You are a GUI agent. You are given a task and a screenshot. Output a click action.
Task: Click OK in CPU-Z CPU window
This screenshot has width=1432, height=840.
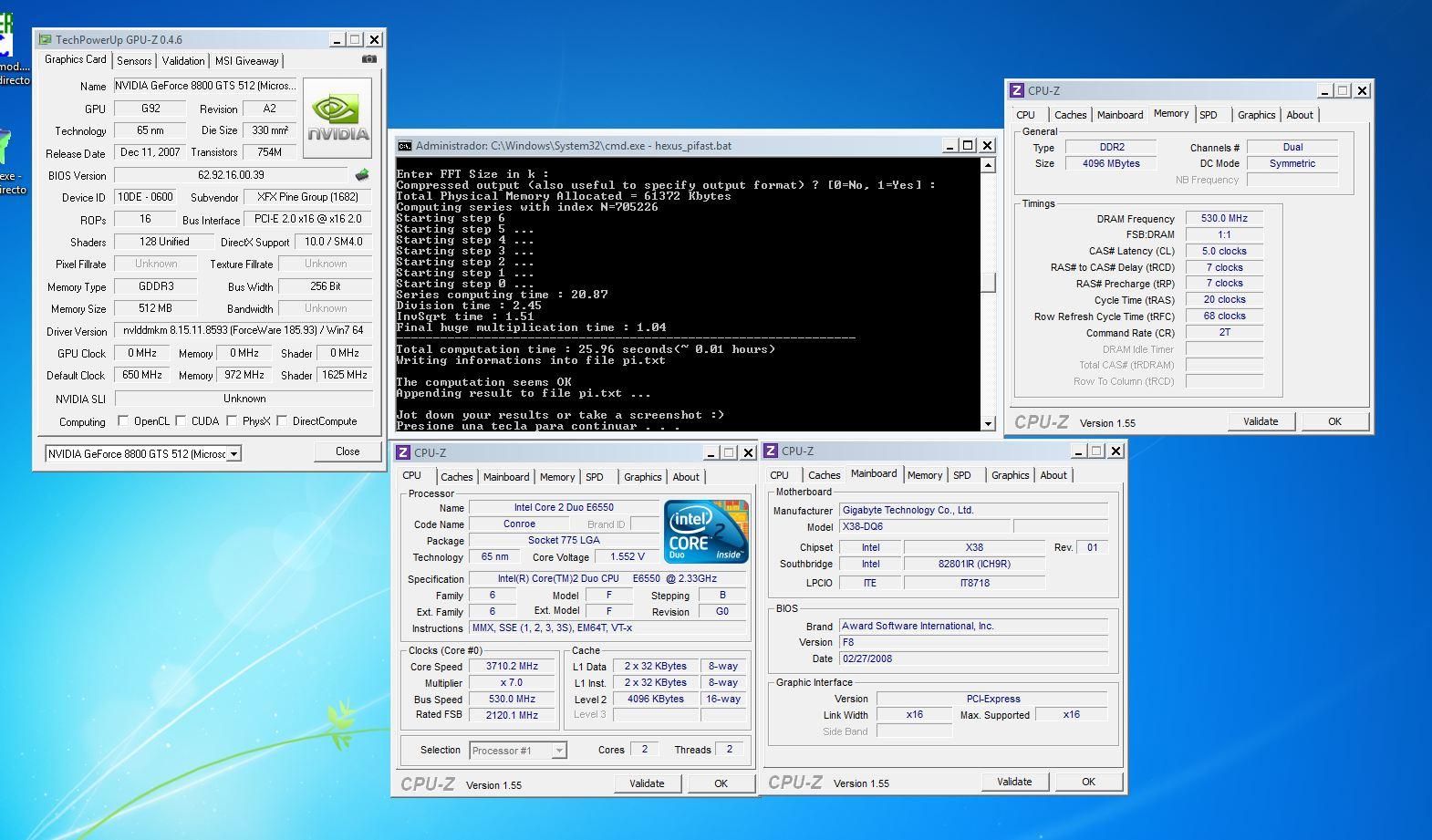click(721, 783)
